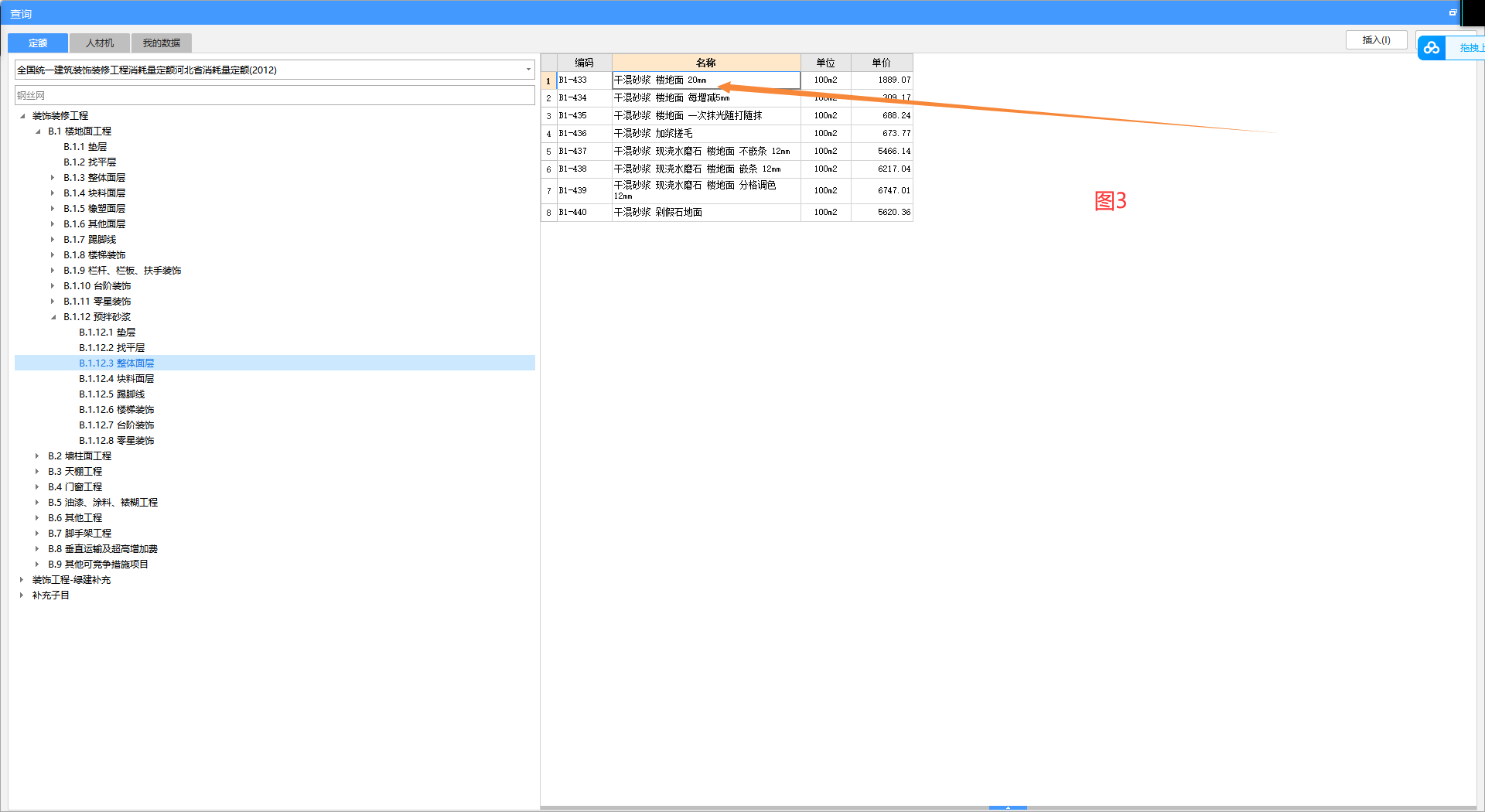The image size is (1485, 812).
Task: Expand the B.1.8 楼梯装饰 node
Action: (x=53, y=255)
